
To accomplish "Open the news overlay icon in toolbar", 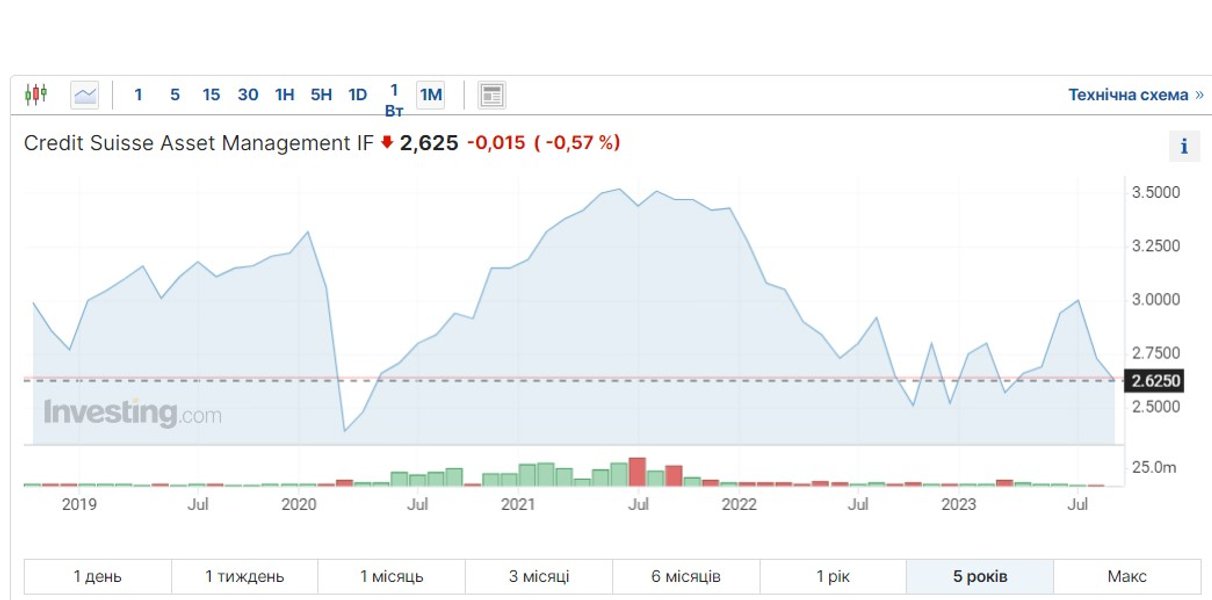I will point(491,95).
